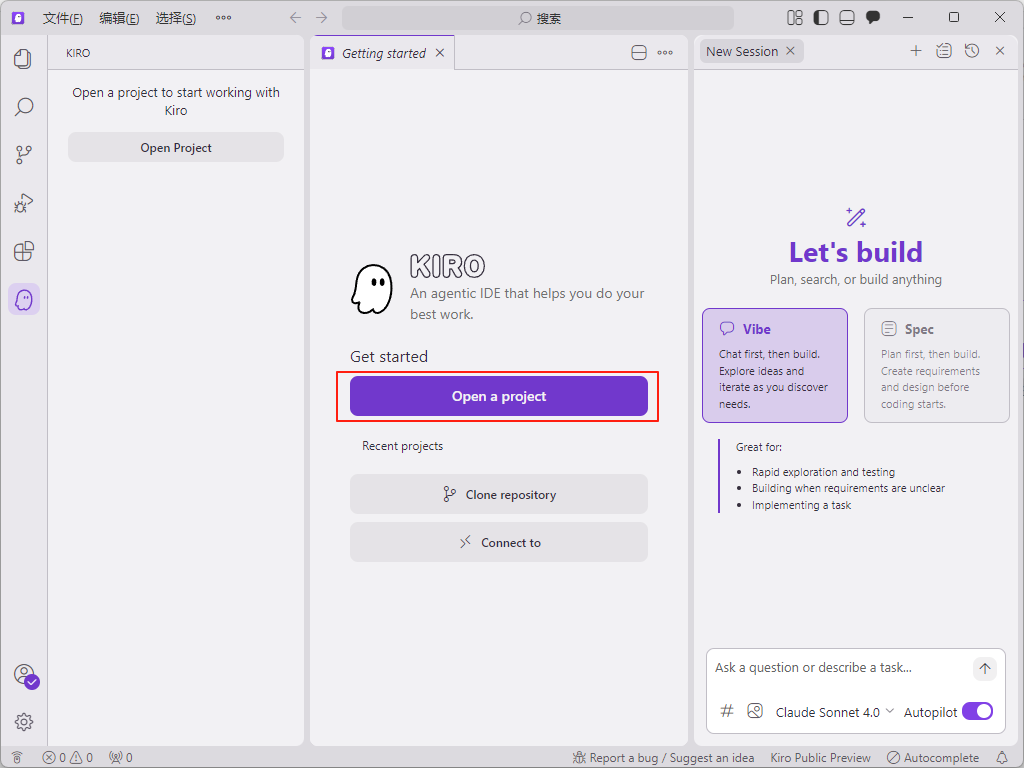Image resolution: width=1024 pixels, height=768 pixels.
Task: Open the Explorer view in activity bar
Action: pyautogui.click(x=24, y=59)
